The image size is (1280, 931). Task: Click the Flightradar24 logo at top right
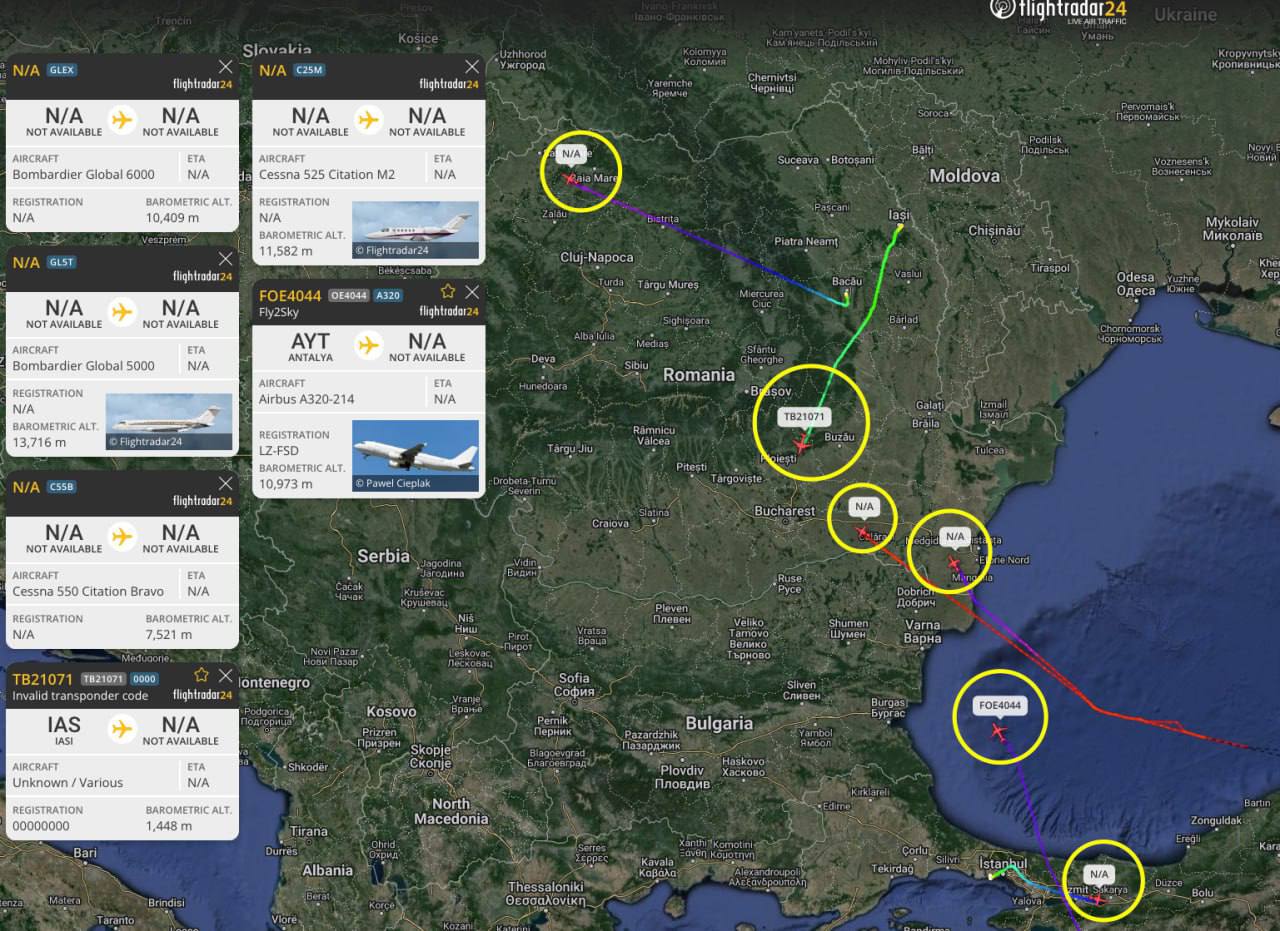(x=1059, y=11)
